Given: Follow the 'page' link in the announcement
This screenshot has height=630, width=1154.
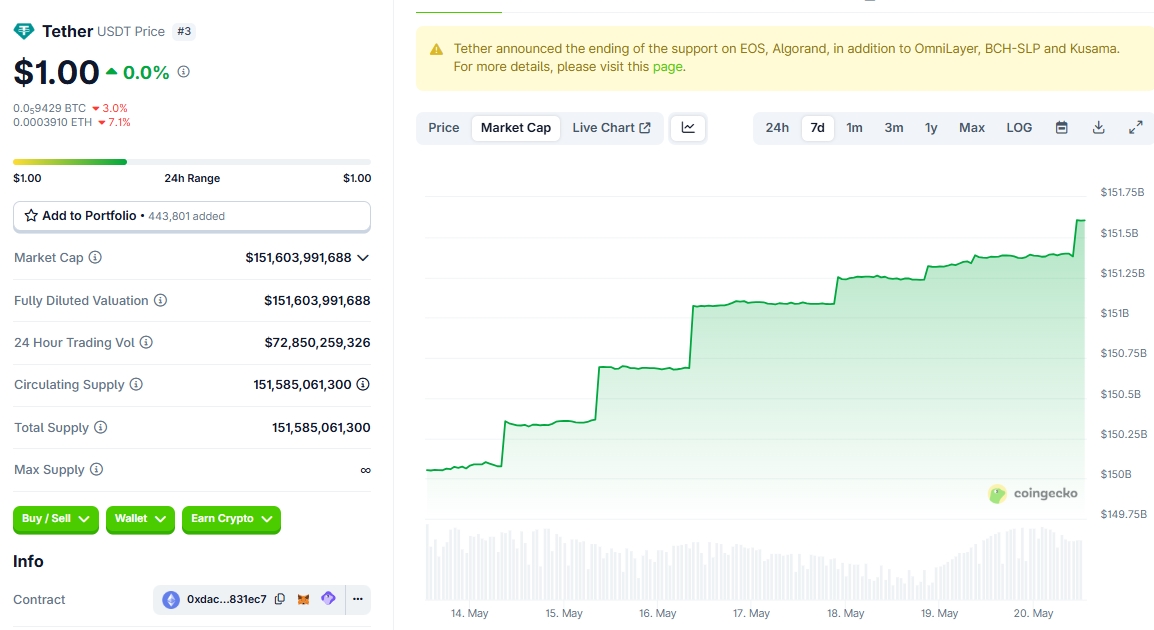Looking at the screenshot, I should click(x=668, y=66).
